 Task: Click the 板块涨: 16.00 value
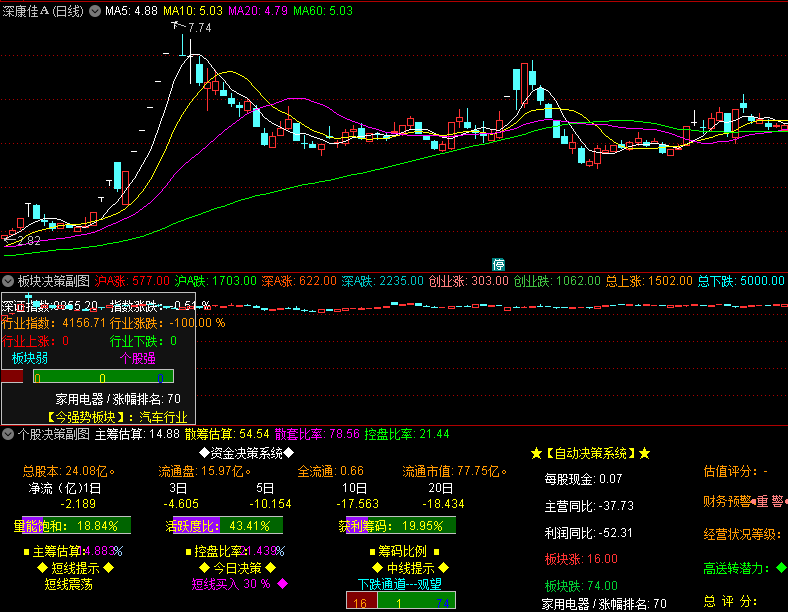581,559
